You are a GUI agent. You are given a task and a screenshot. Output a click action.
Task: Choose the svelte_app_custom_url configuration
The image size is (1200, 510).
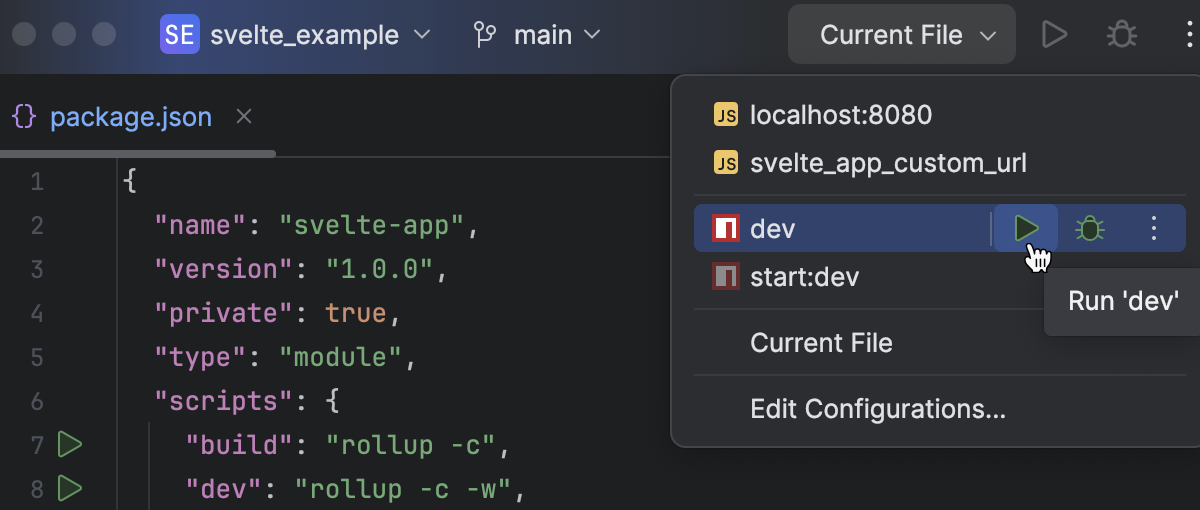[887, 163]
